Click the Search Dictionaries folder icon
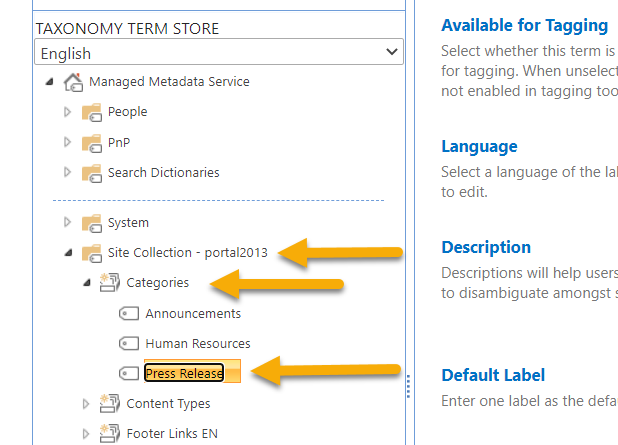Viewport: 618px width, 445px height. coord(92,173)
